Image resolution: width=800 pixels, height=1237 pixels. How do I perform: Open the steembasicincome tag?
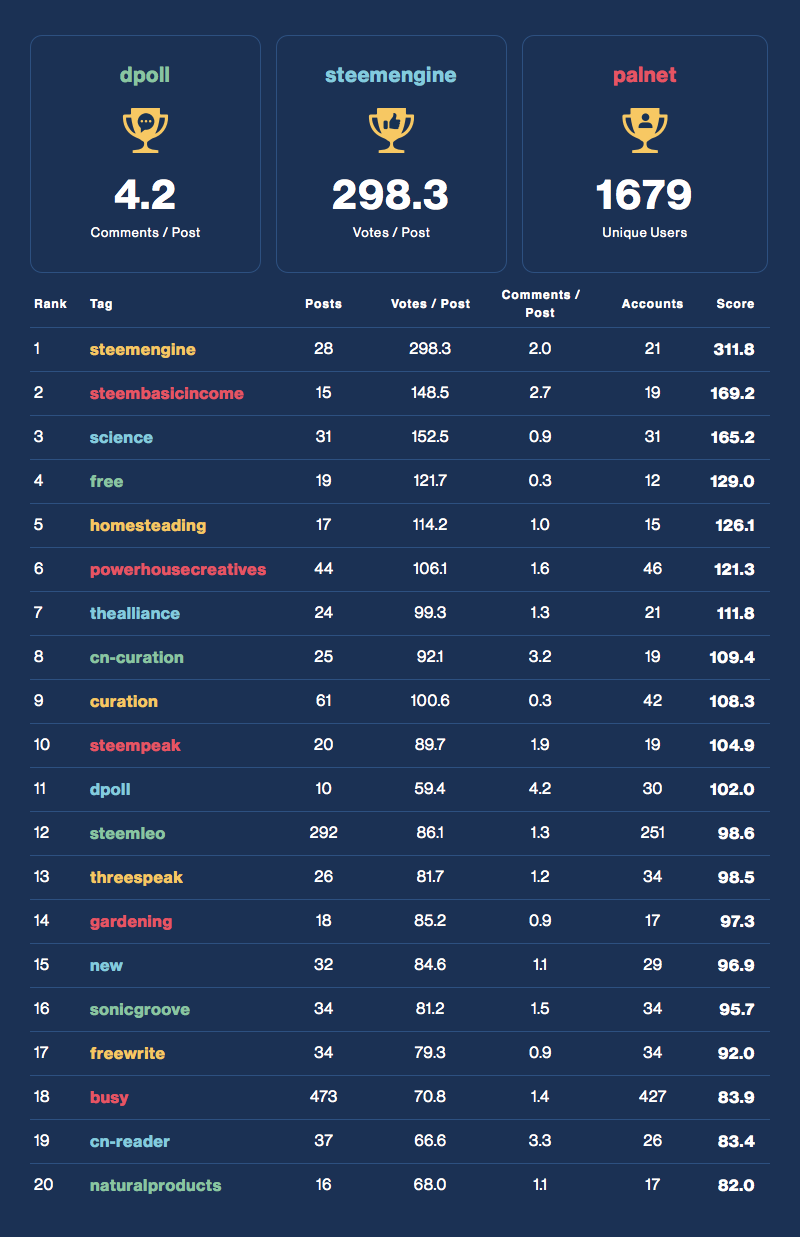pos(166,393)
